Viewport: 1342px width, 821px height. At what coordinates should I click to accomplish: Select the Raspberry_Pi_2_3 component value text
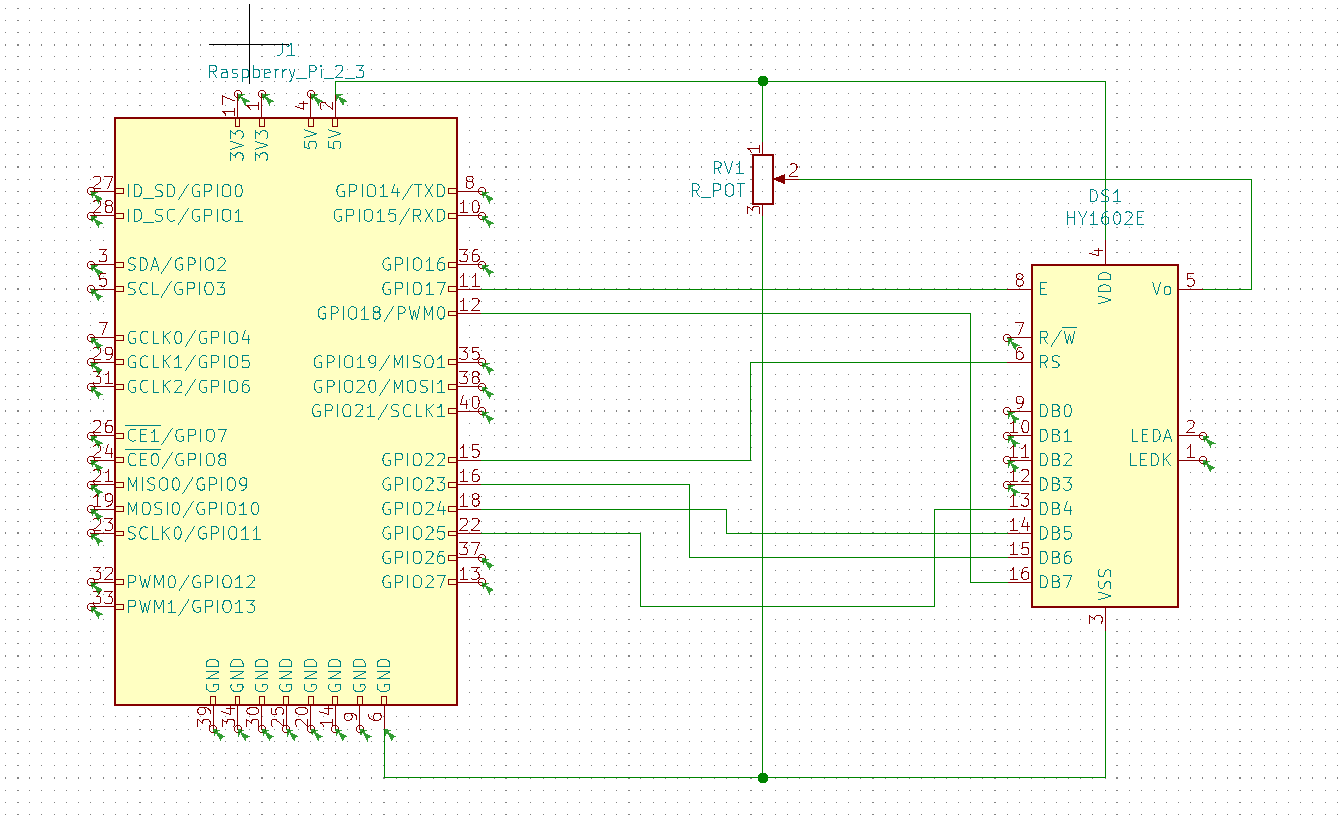click(286, 72)
